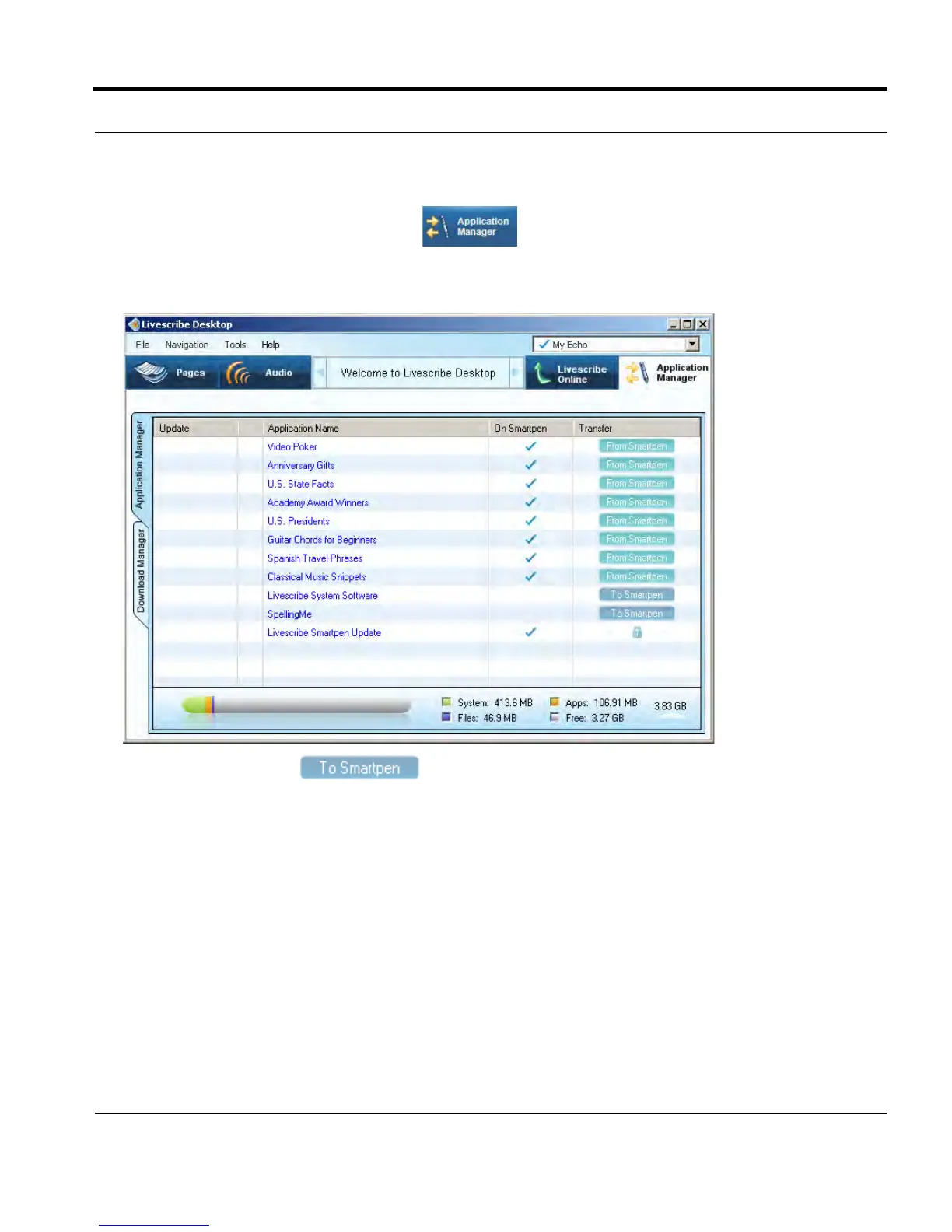Click the 3.83 GB total capacity text
Viewport: 952px width, 1232px height.
pyautogui.click(x=670, y=706)
